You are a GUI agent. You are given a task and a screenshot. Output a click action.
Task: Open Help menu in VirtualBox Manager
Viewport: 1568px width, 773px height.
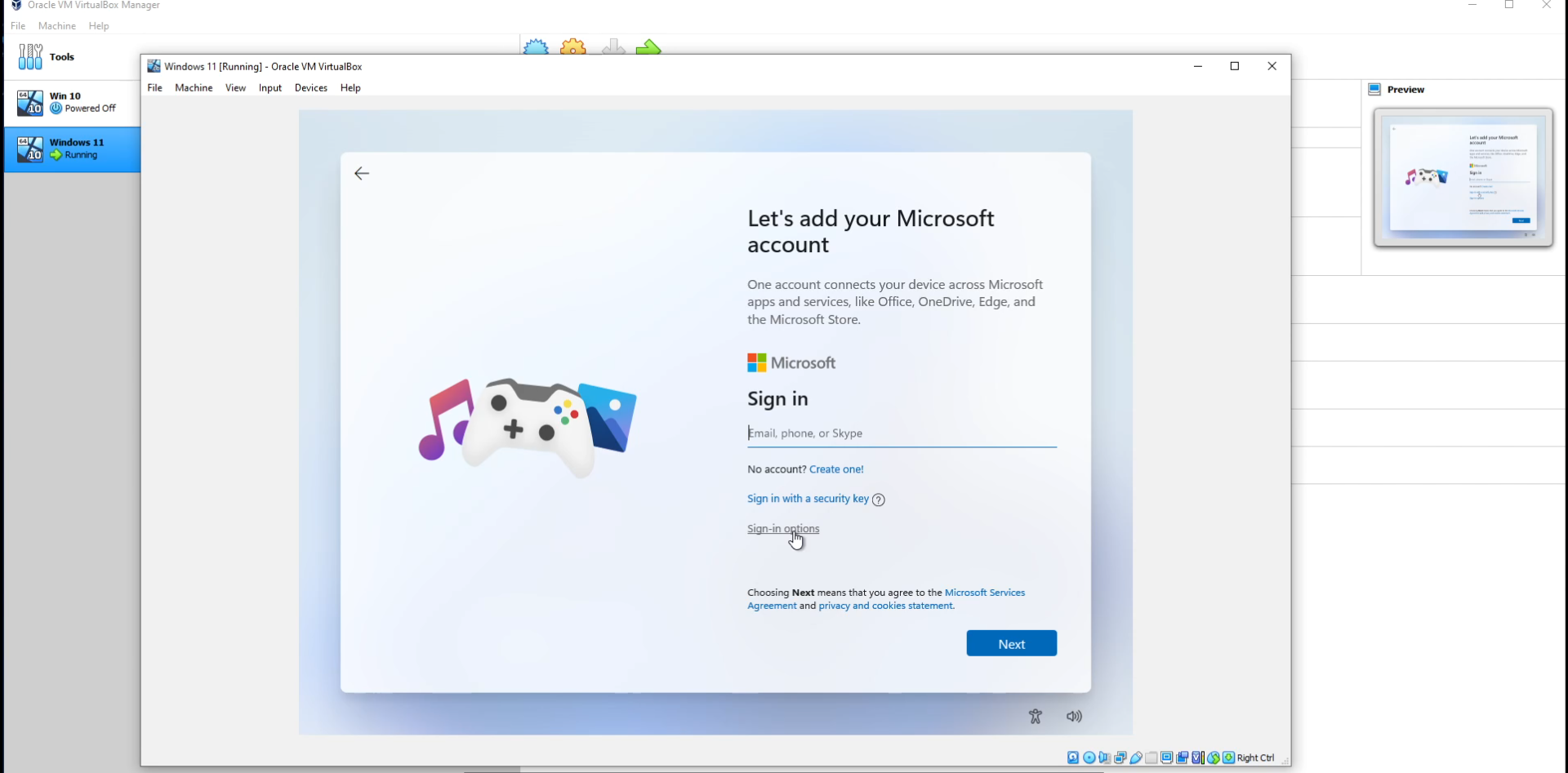pyautogui.click(x=99, y=26)
